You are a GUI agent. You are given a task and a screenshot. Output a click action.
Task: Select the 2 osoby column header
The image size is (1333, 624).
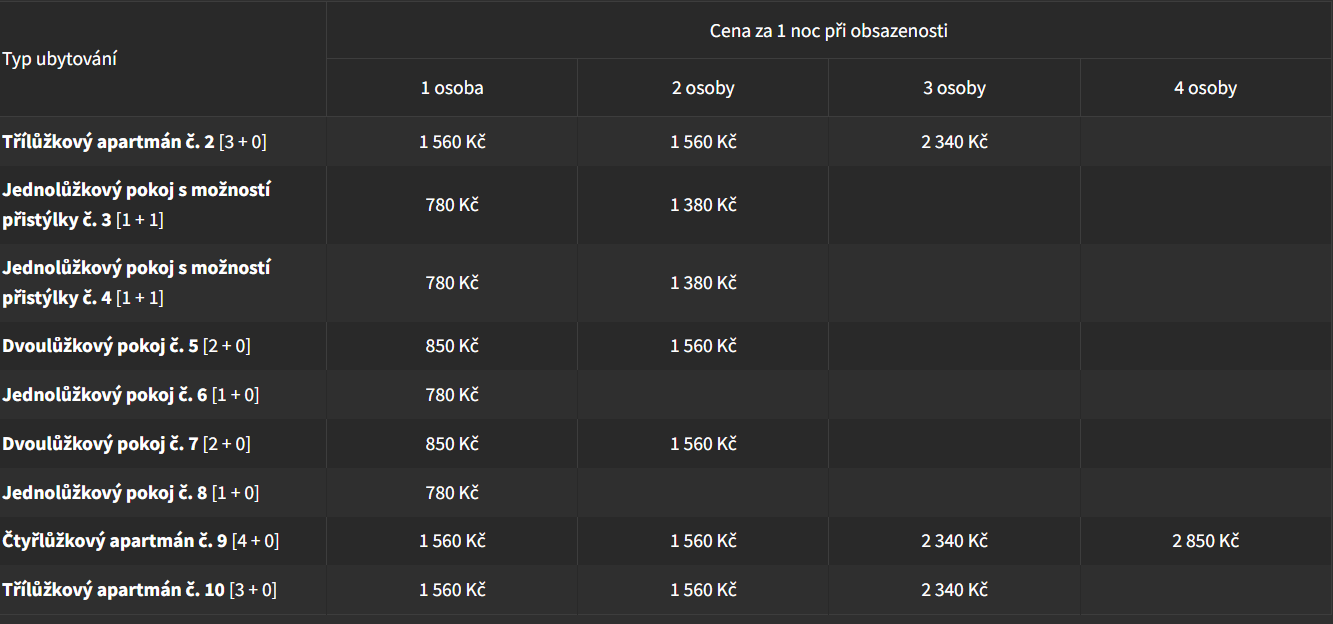(x=703, y=88)
